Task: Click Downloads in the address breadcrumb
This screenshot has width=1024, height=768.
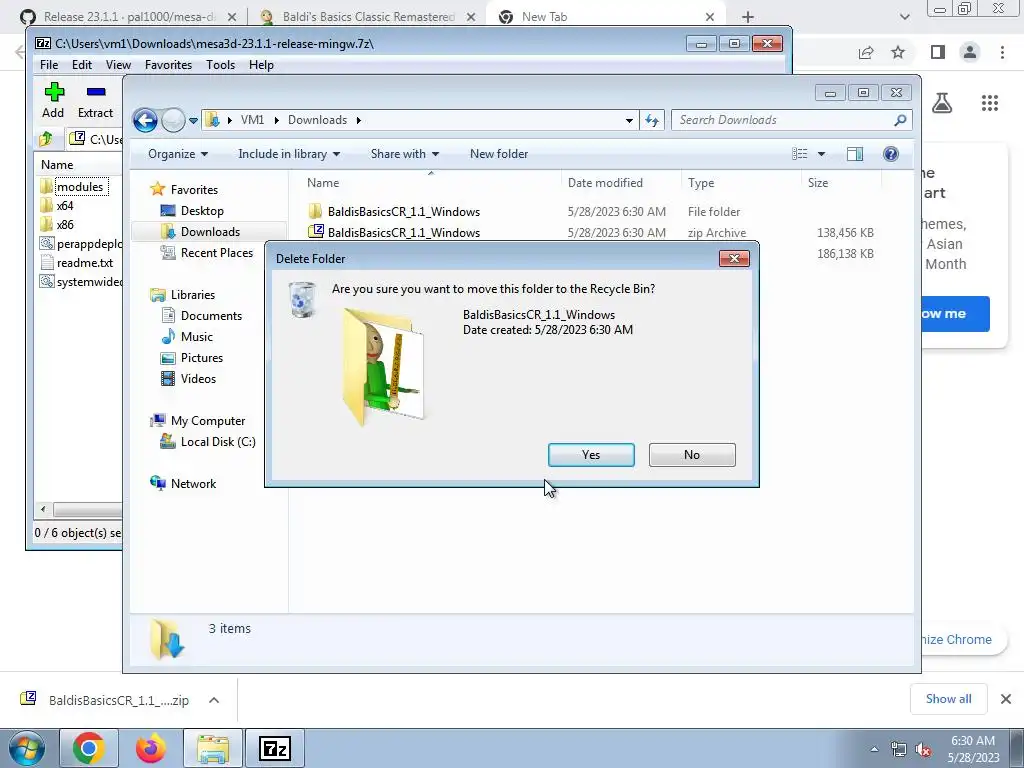Action: pos(317,120)
